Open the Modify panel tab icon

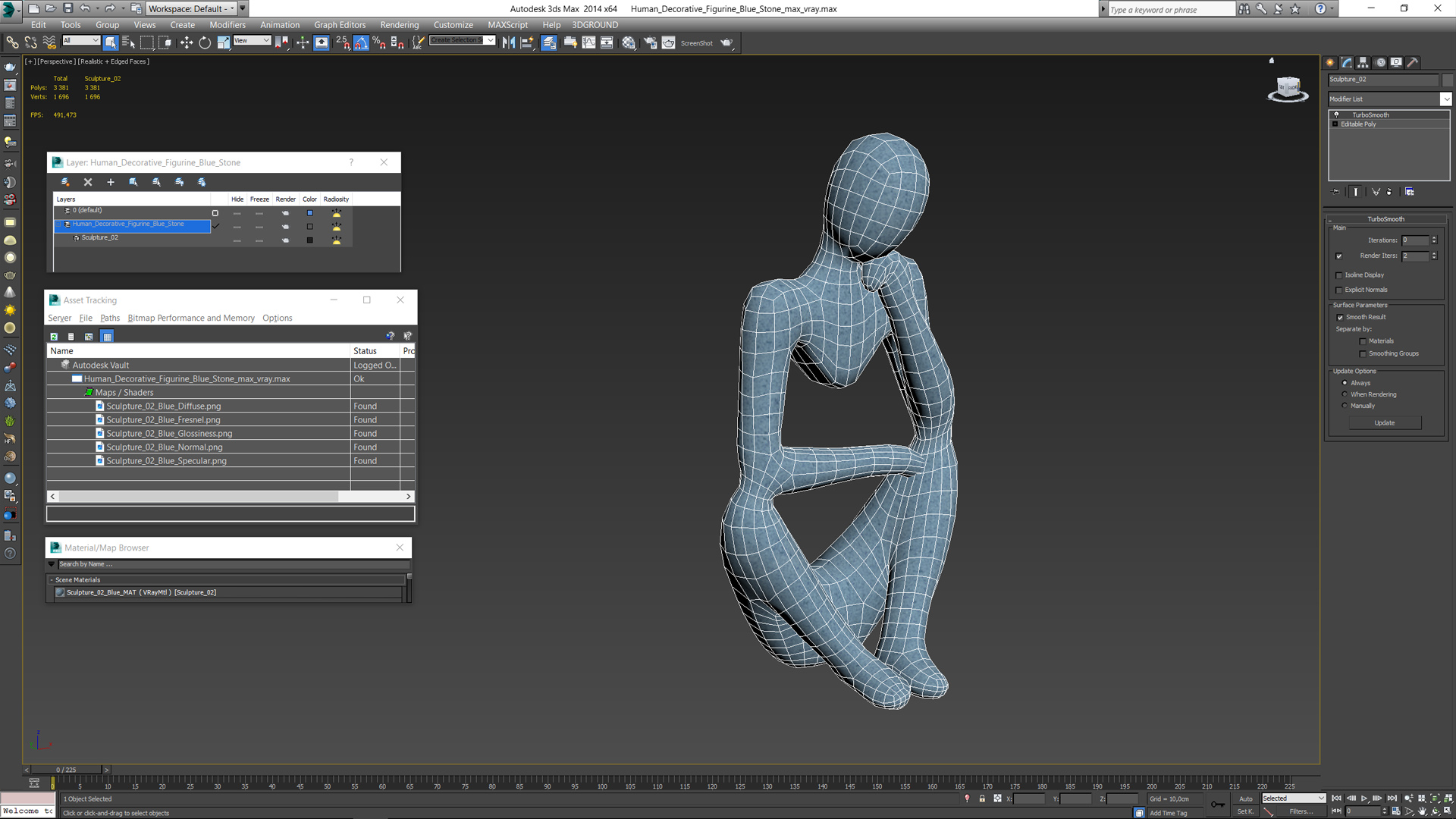point(1347,63)
